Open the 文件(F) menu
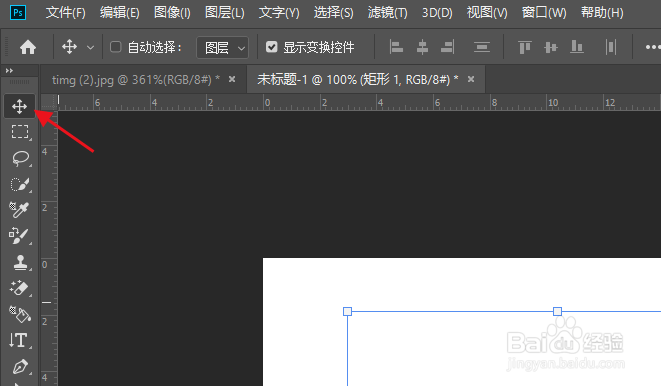The width and height of the screenshot is (661, 386). [x=65, y=13]
